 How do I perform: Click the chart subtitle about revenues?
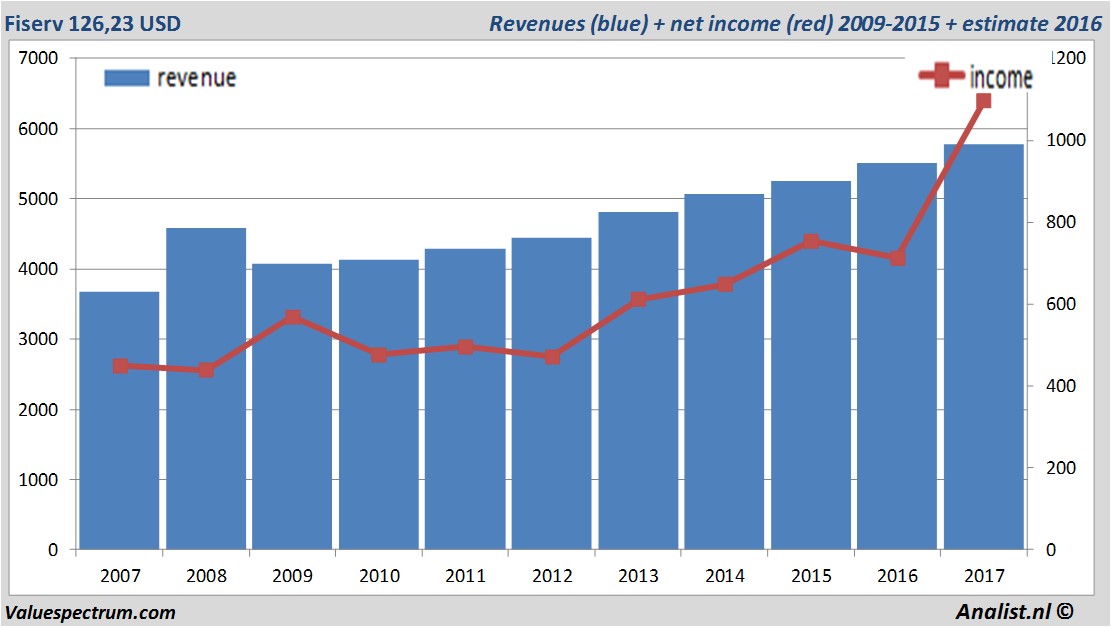[795, 23]
